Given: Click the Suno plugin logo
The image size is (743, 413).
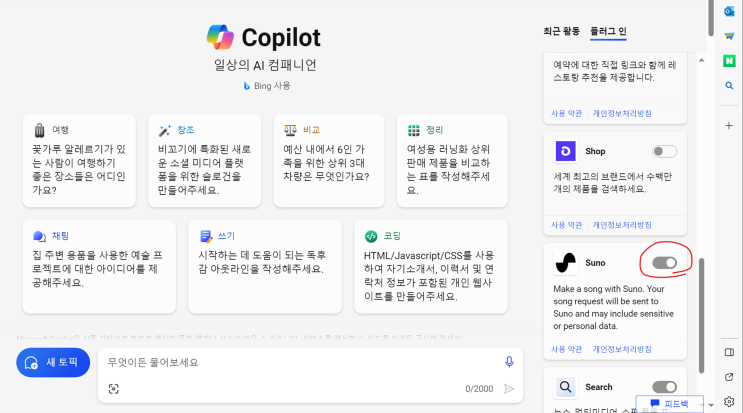Looking at the screenshot, I should point(566,263).
